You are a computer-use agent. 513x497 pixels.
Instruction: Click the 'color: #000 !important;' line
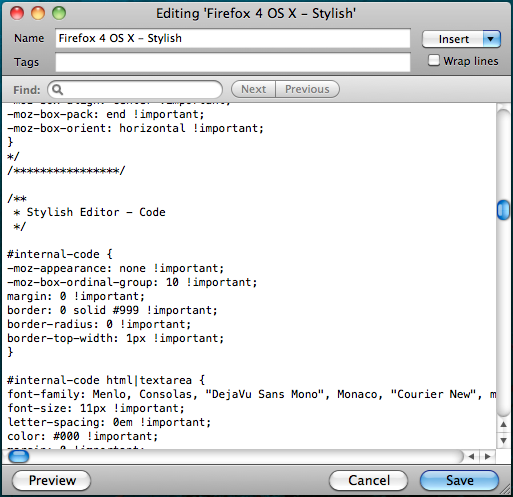tap(83, 436)
